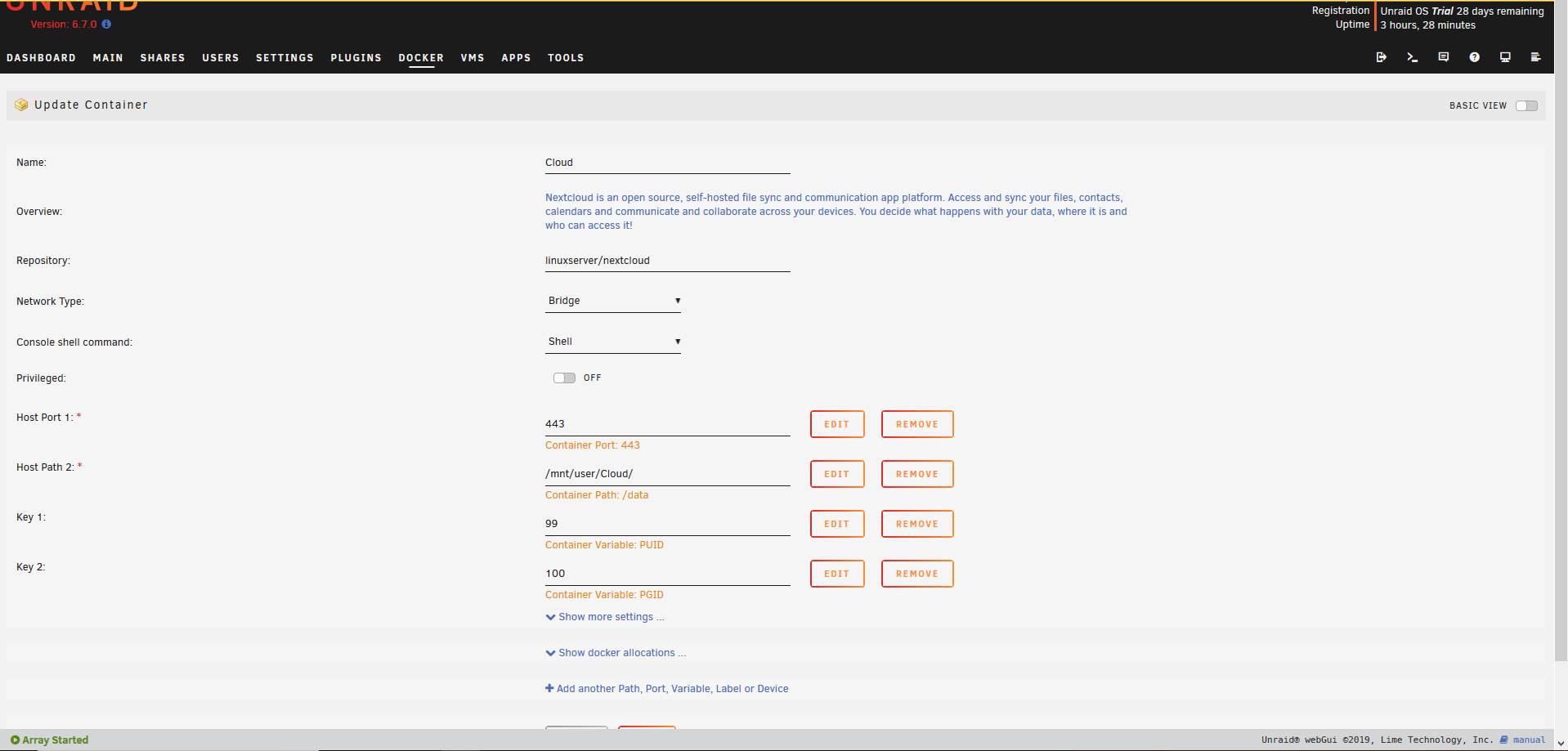Viewport: 1568px width, 751px height.
Task: Select the Docker tab
Action: (x=421, y=58)
